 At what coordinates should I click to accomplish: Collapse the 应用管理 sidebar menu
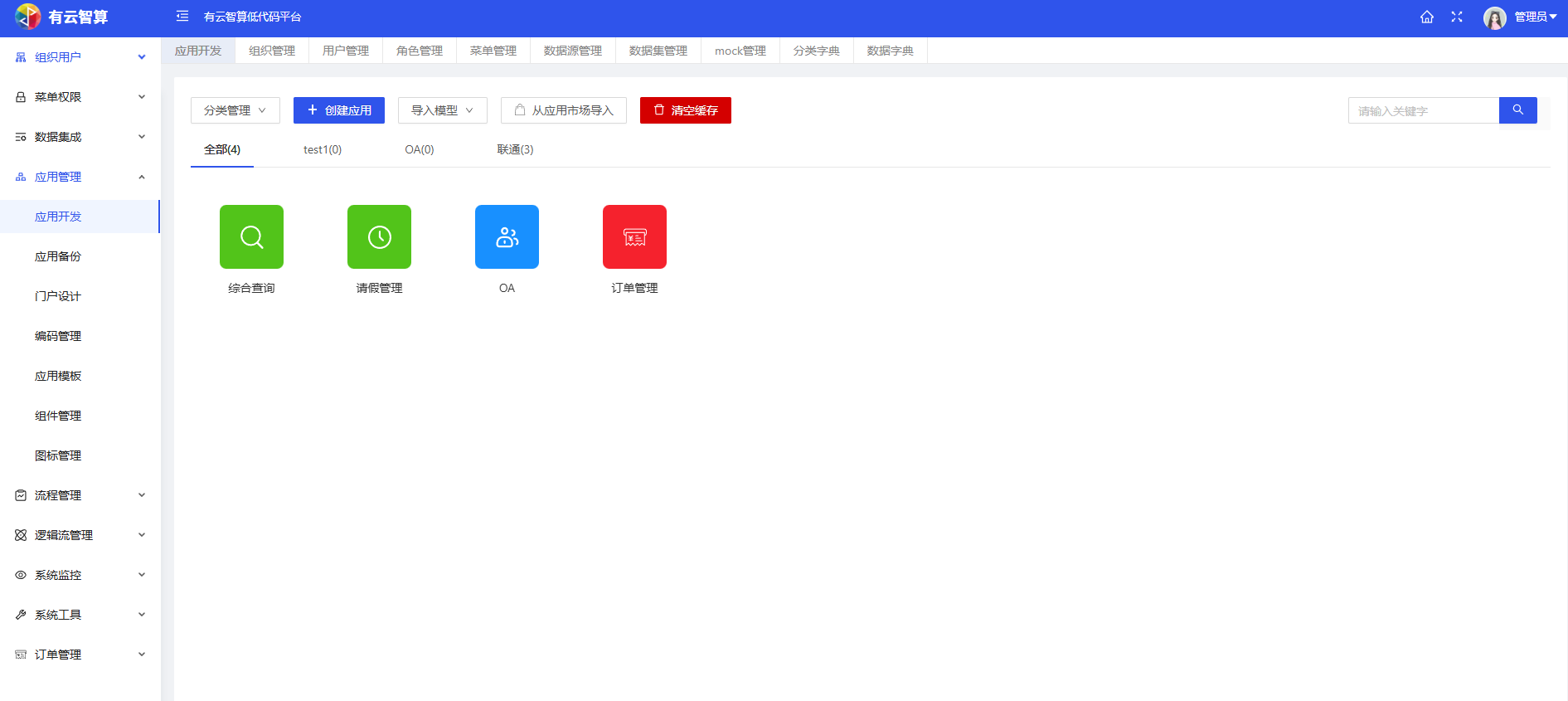pyautogui.click(x=80, y=177)
